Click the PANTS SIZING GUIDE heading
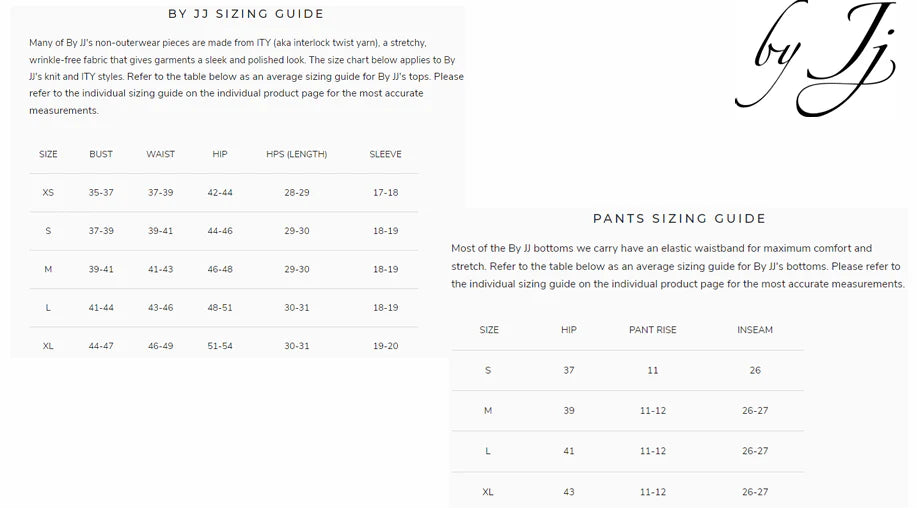 click(679, 219)
